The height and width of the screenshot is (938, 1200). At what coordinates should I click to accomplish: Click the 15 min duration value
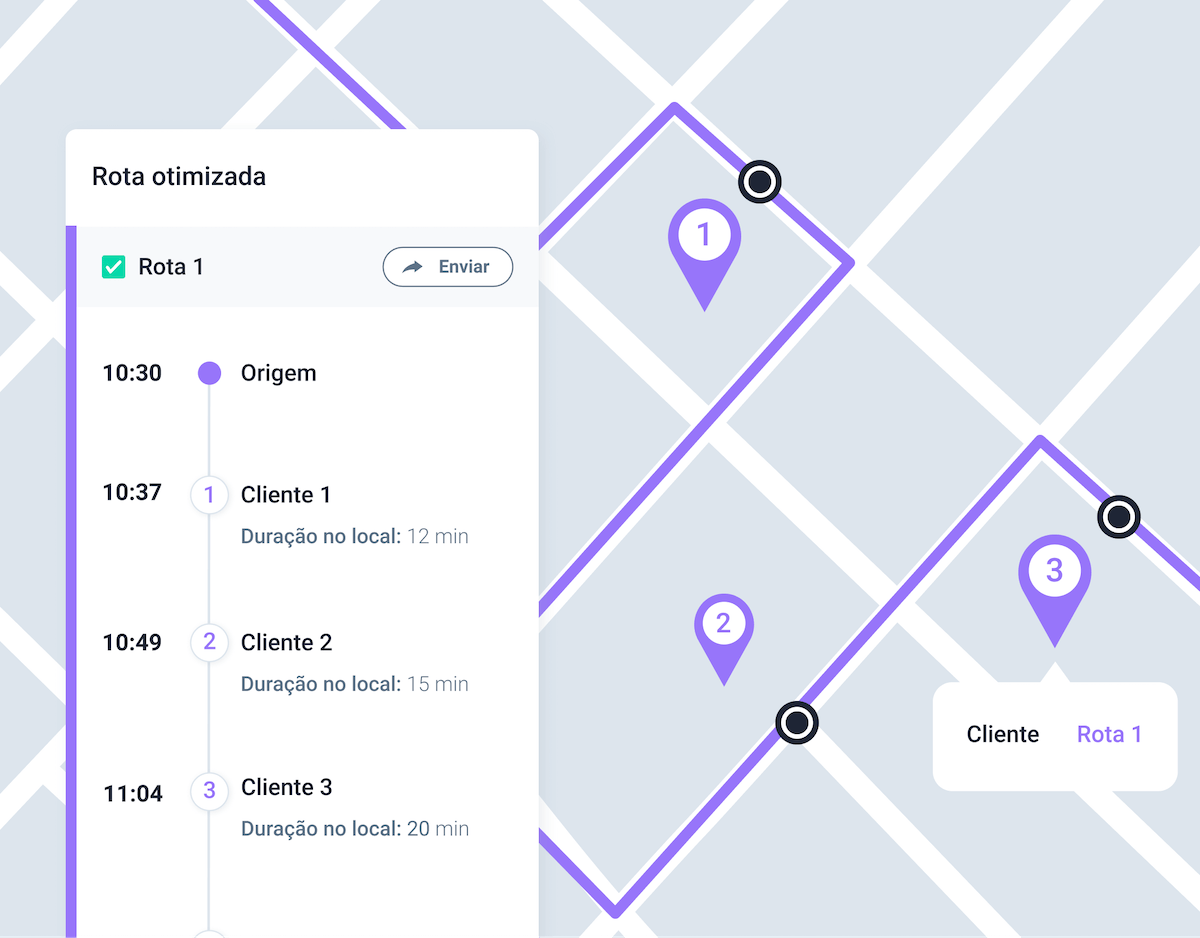pos(438,684)
